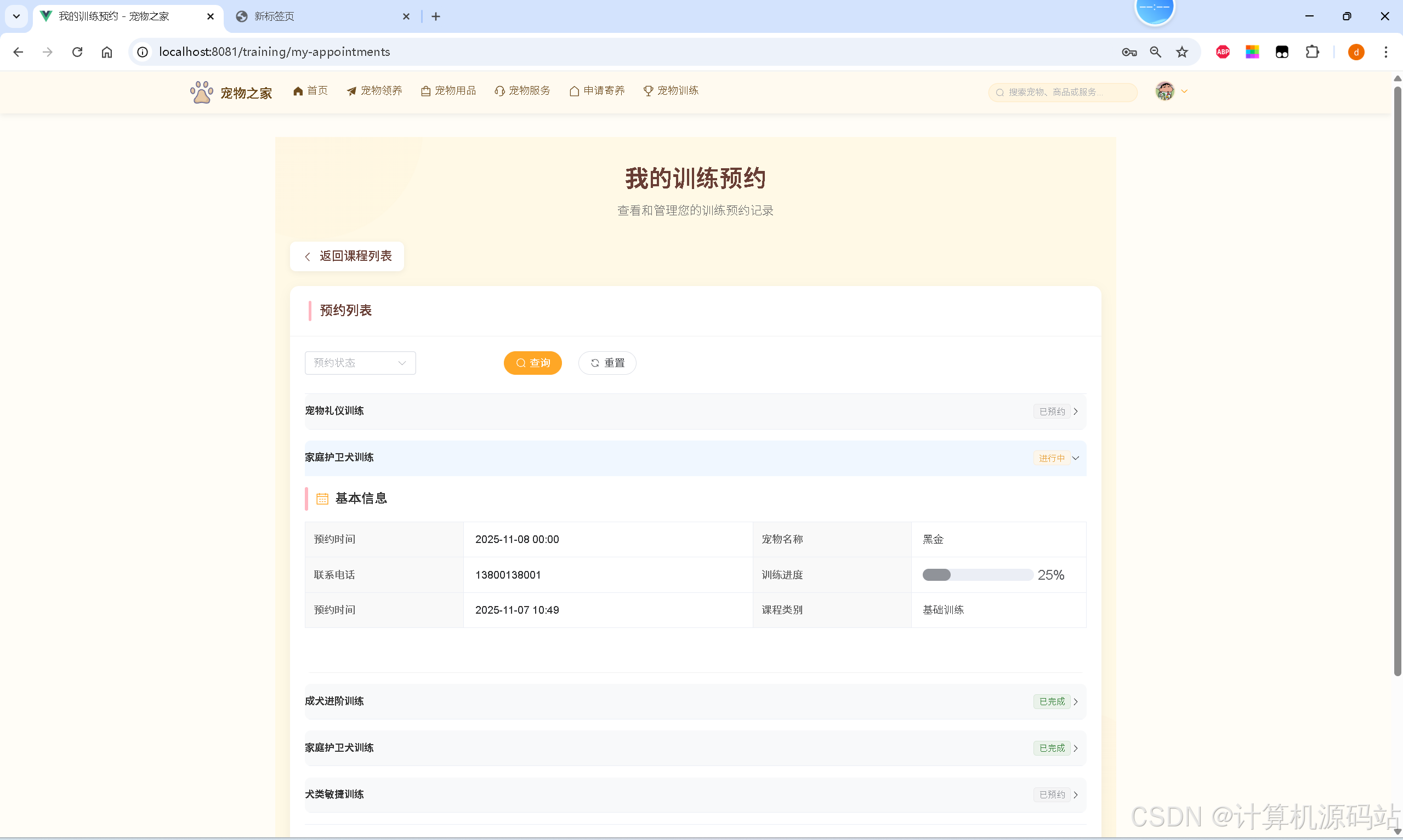Select the 我的训练预约 browser tab

click(127, 16)
